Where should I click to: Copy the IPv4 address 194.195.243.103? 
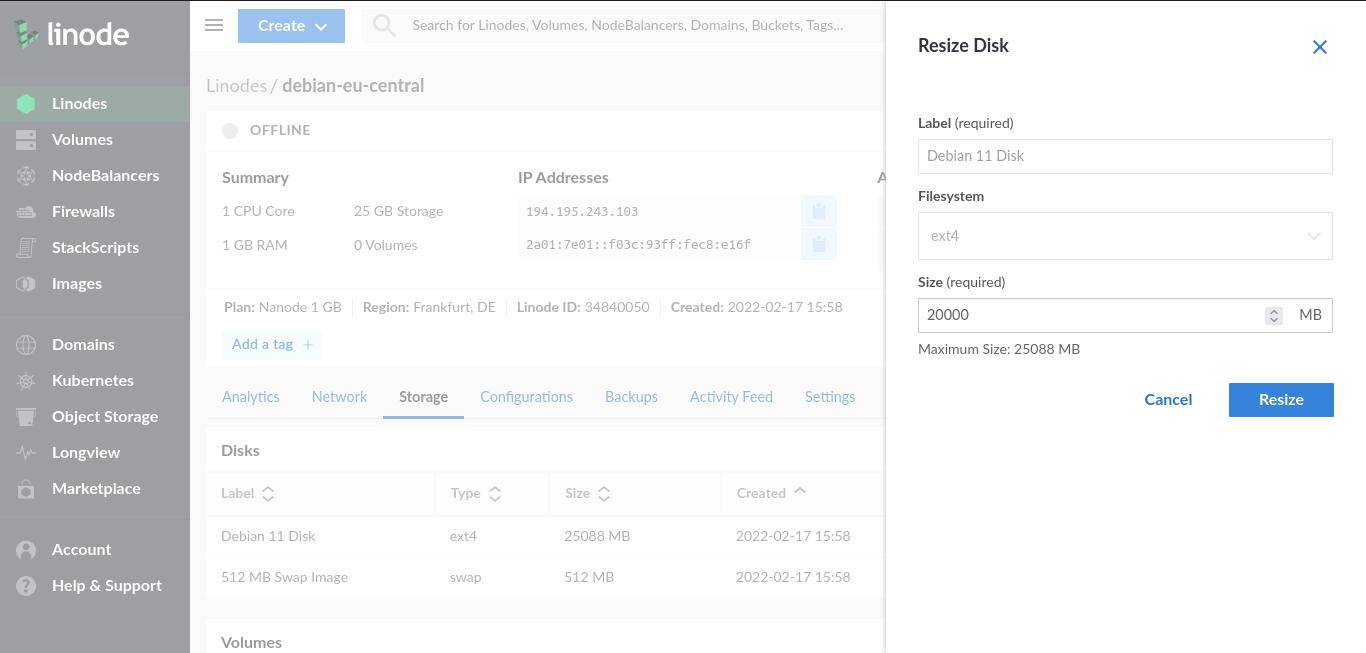818,211
